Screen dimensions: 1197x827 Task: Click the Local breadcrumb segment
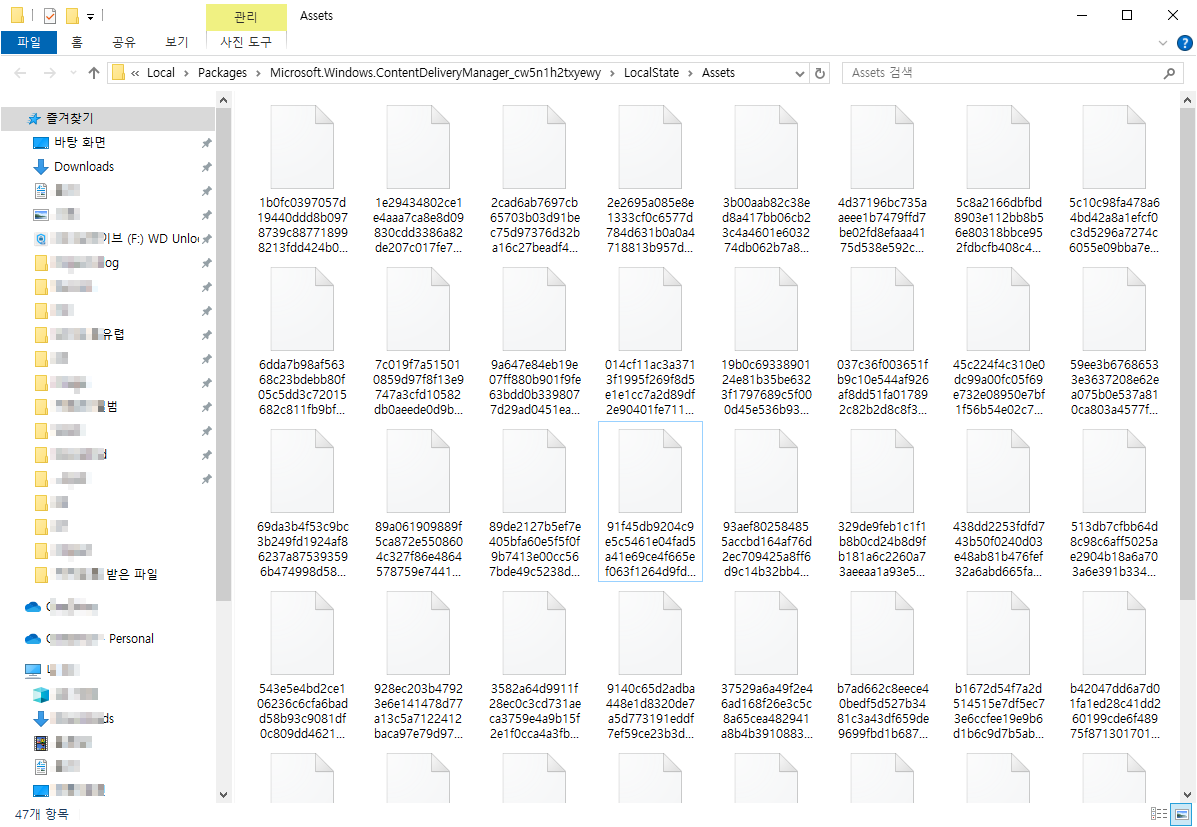[160, 73]
